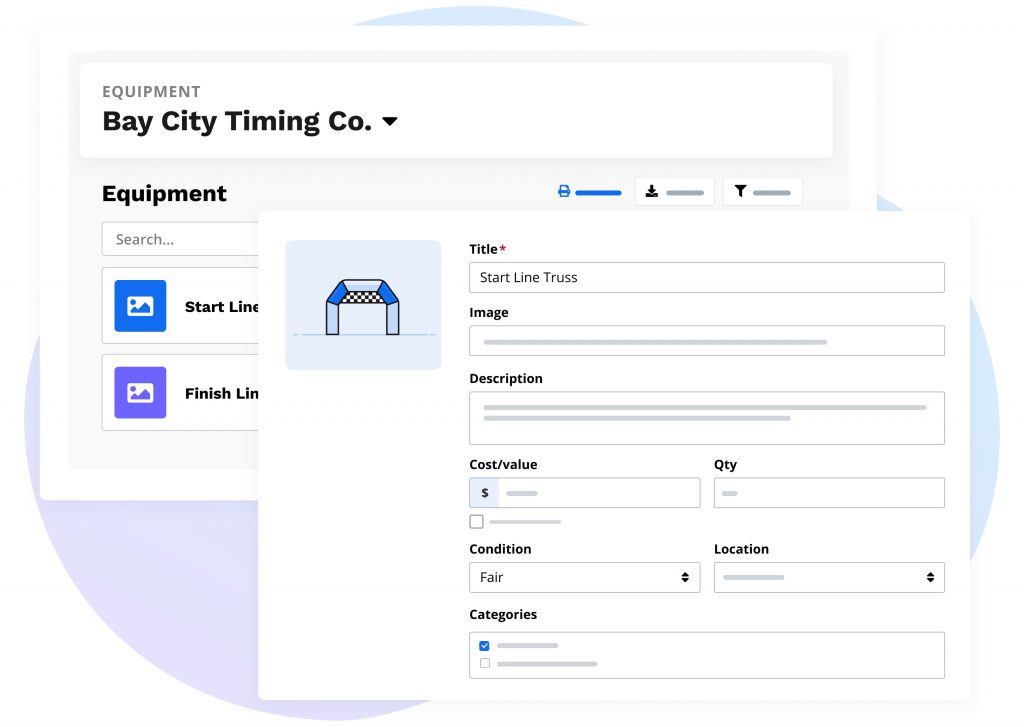Uncheck the first checked category checkbox
This screenshot has height=727, width=1024.
click(x=485, y=646)
